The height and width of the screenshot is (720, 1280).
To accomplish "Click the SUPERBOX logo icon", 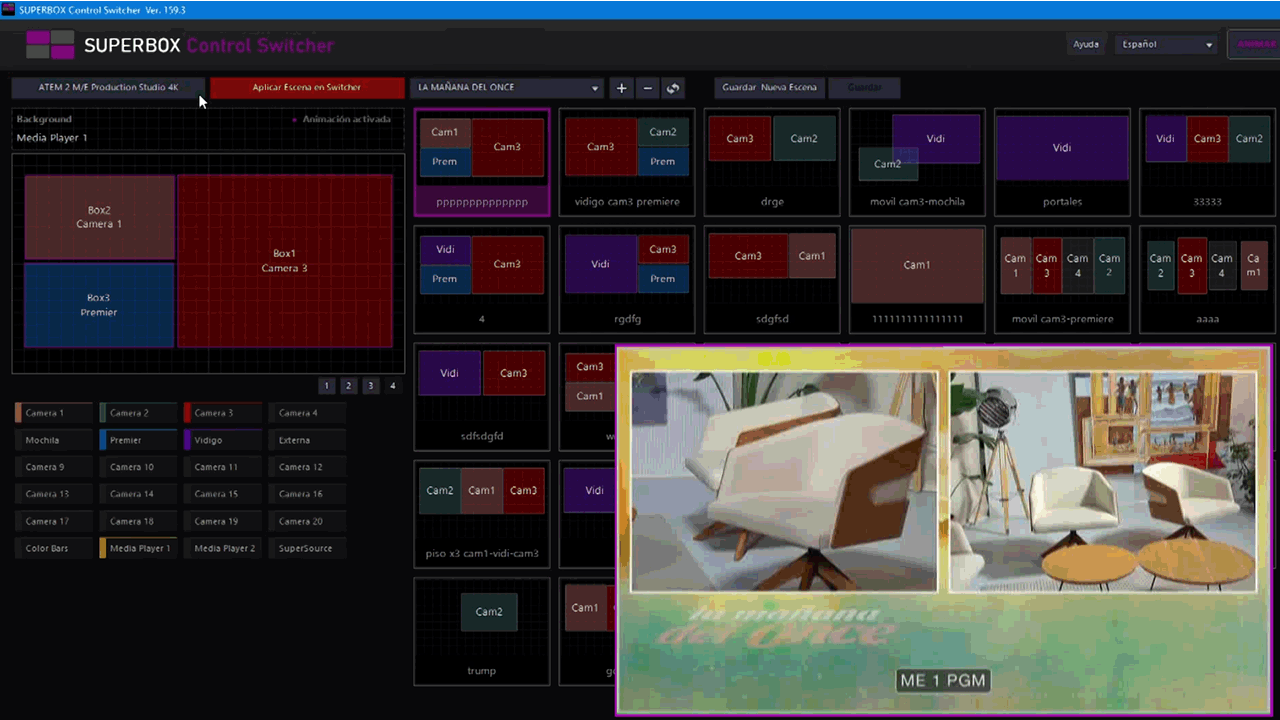I will [50, 45].
